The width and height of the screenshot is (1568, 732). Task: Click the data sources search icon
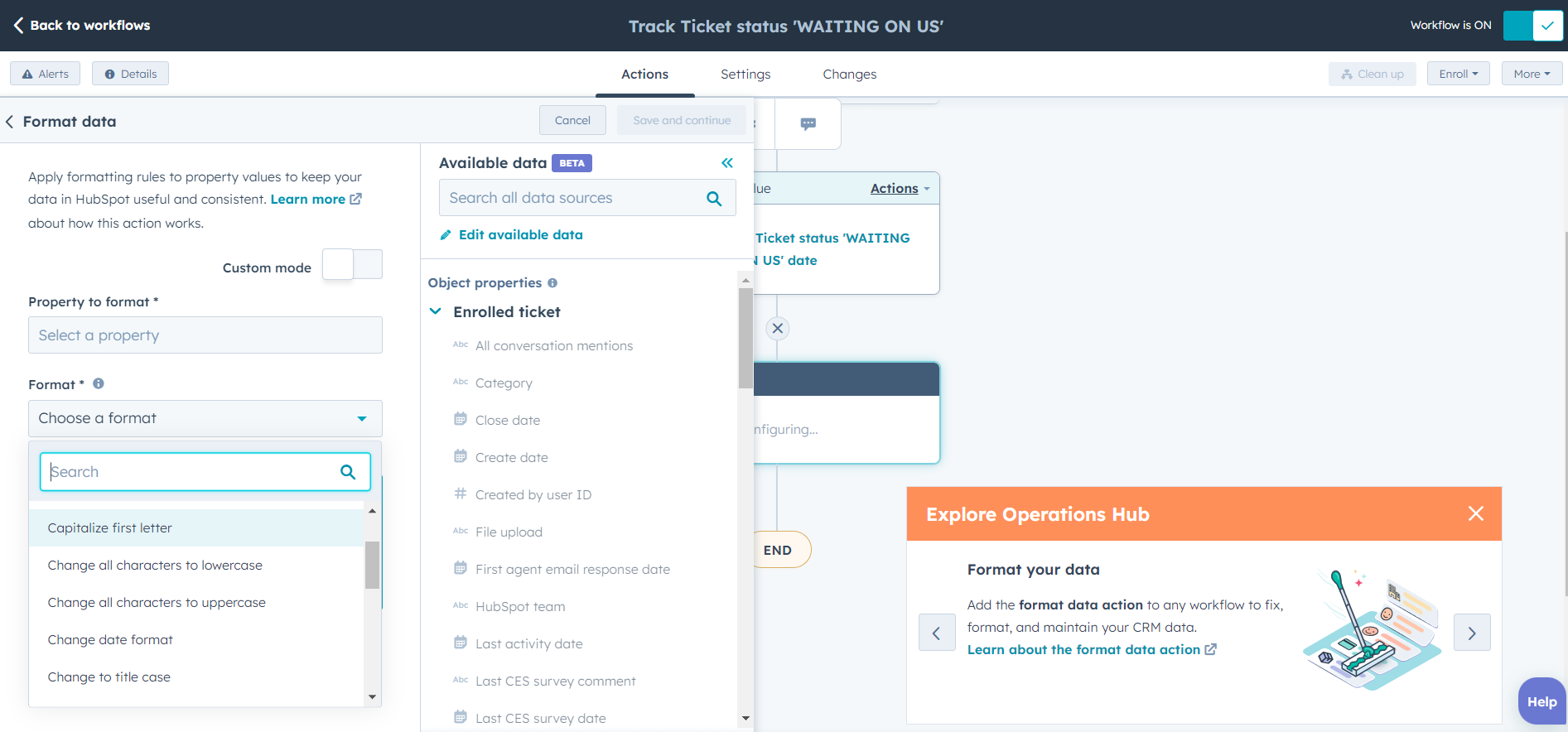[714, 199]
